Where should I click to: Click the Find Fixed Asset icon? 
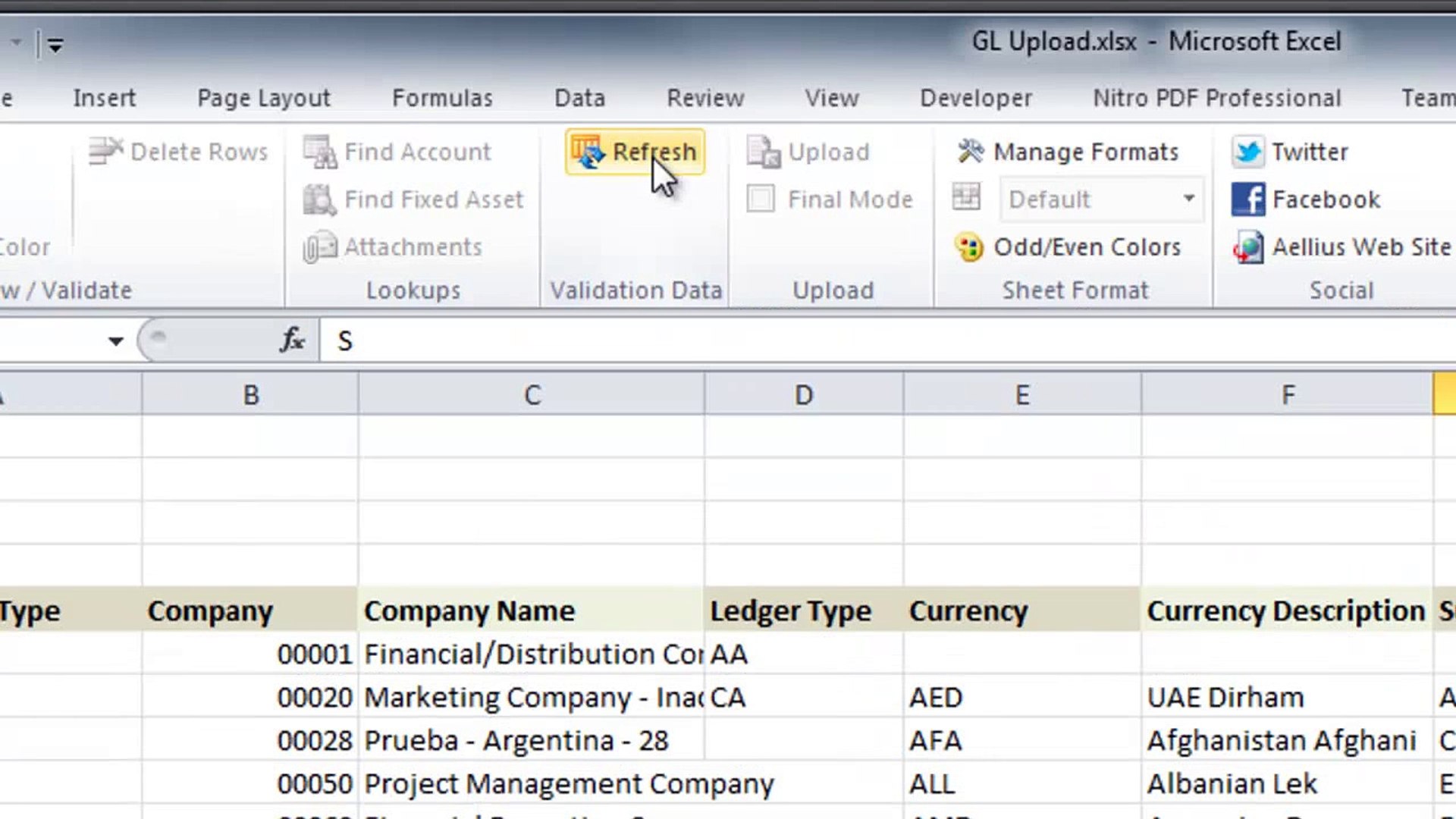[320, 199]
